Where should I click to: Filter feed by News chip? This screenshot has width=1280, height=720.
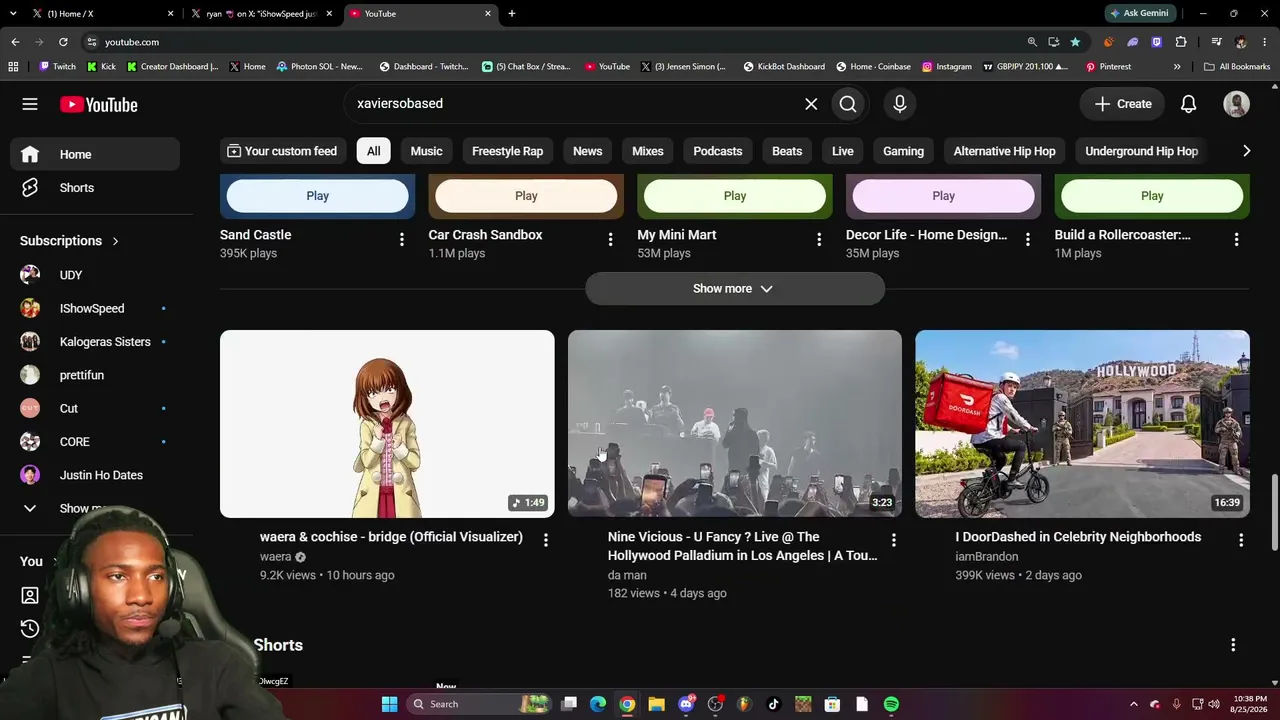587,151
